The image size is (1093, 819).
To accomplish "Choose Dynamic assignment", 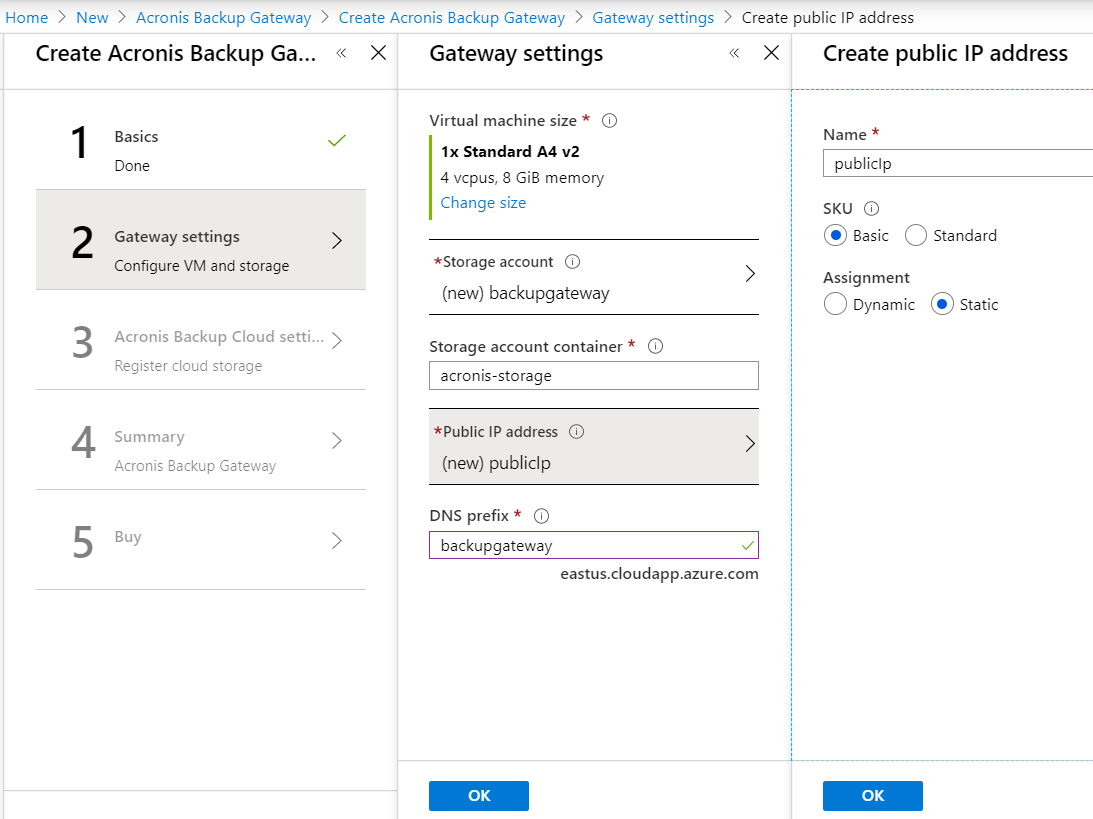I will (835, 305).
